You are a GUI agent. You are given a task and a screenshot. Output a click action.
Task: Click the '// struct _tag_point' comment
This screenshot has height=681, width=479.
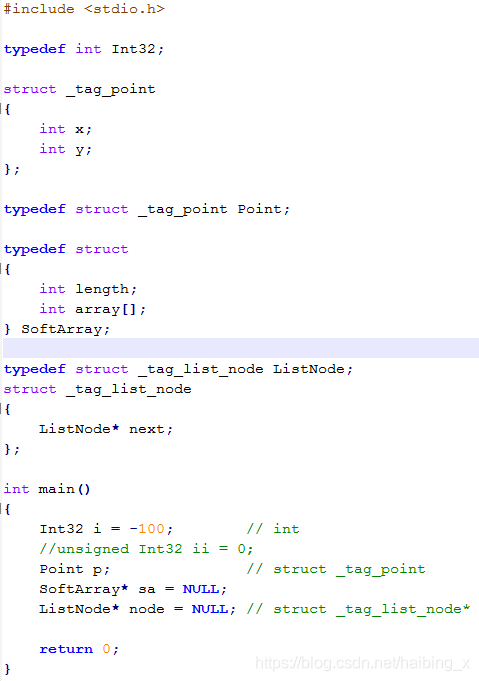point(336,569)
